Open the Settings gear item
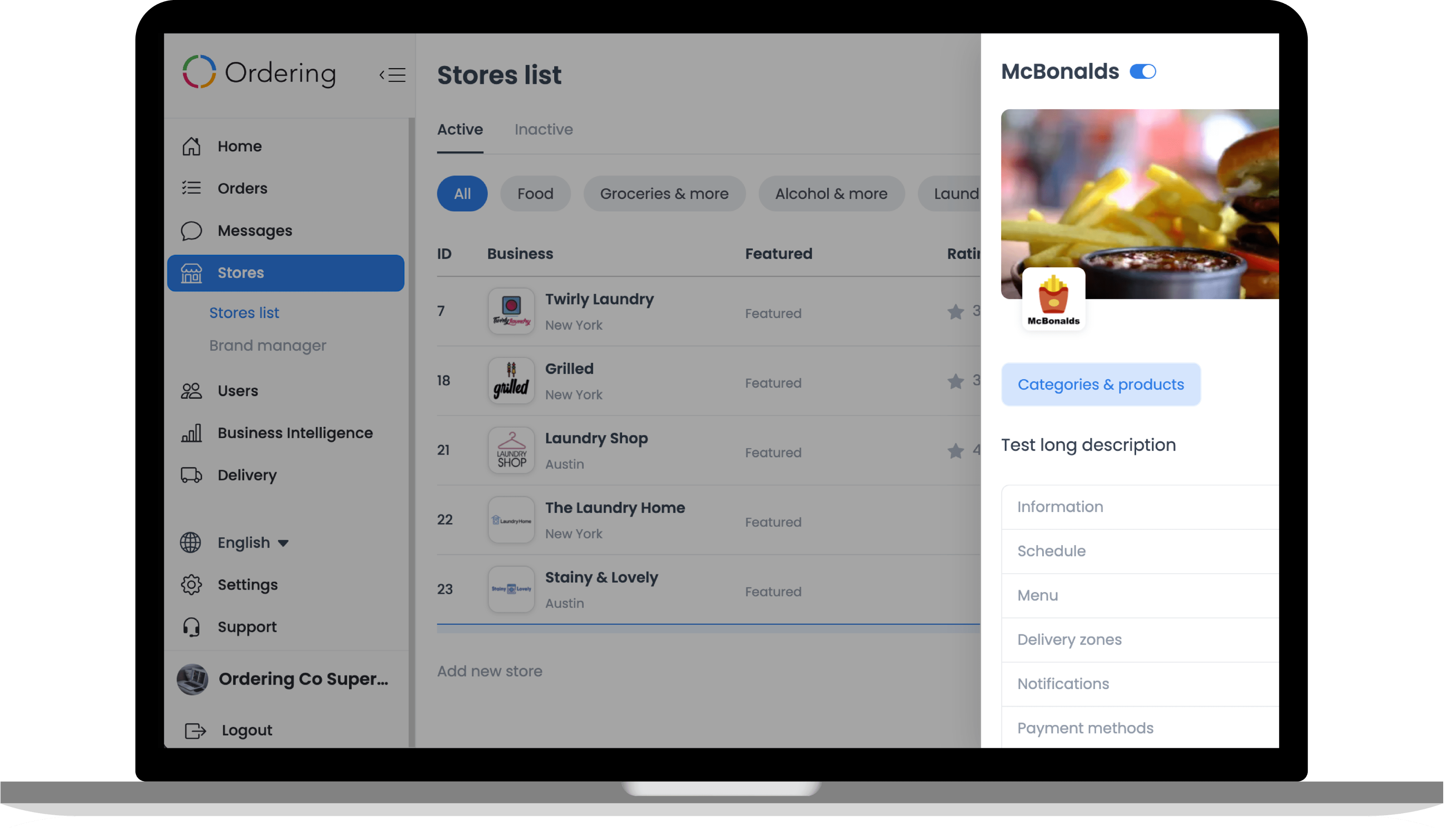This screenshot has height=828, width=1456. (247, 585)
